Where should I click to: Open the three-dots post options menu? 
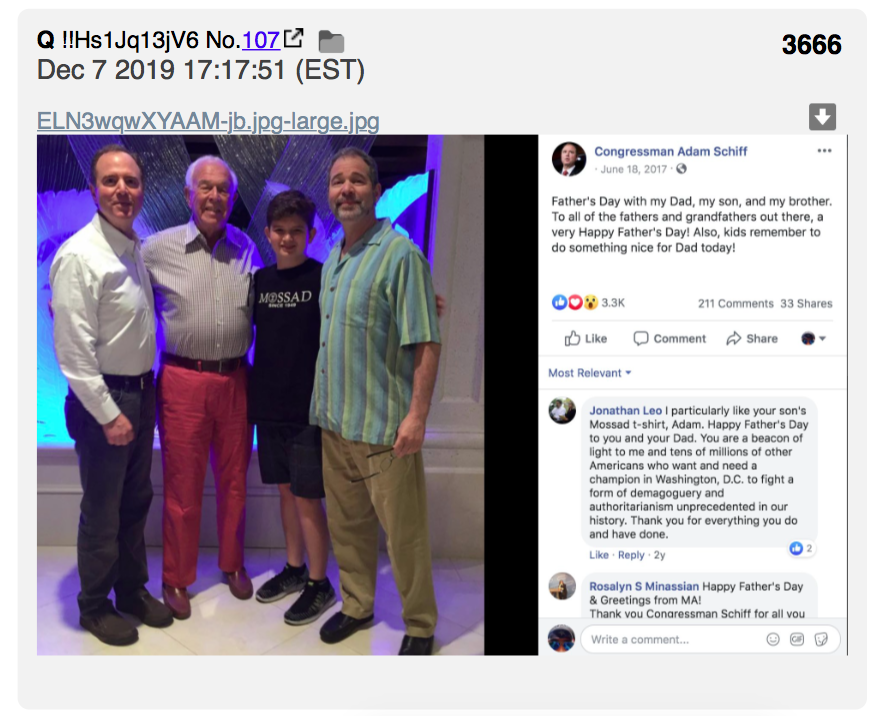(x=824, y=151)
